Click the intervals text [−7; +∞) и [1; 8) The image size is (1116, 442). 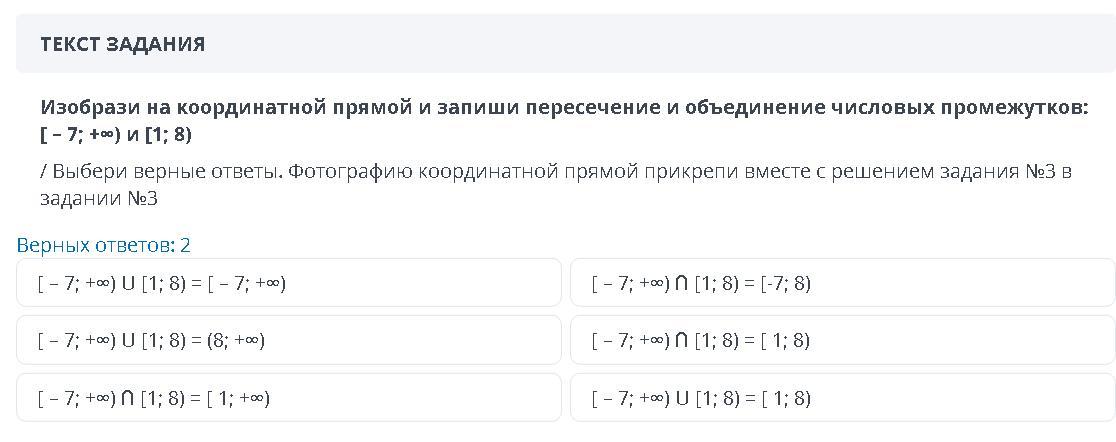(116, 135)
